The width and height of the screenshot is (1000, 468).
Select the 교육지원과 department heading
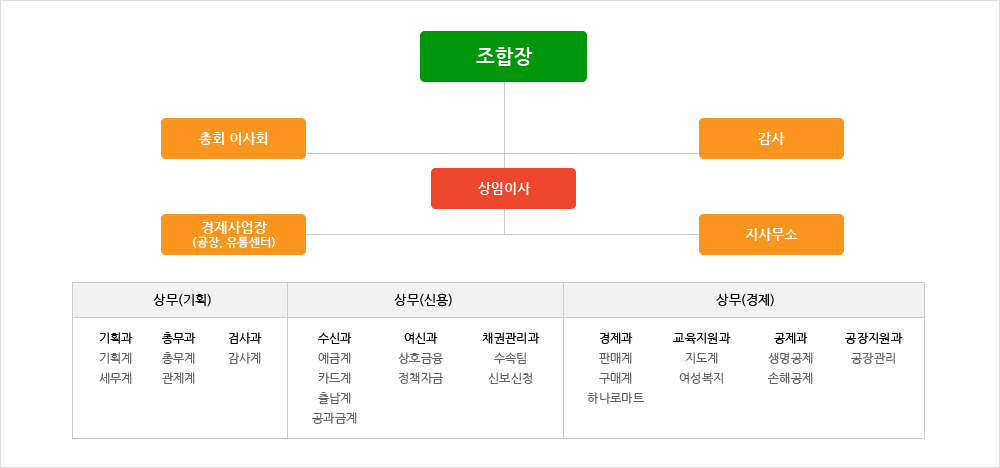tap(702, 338)
